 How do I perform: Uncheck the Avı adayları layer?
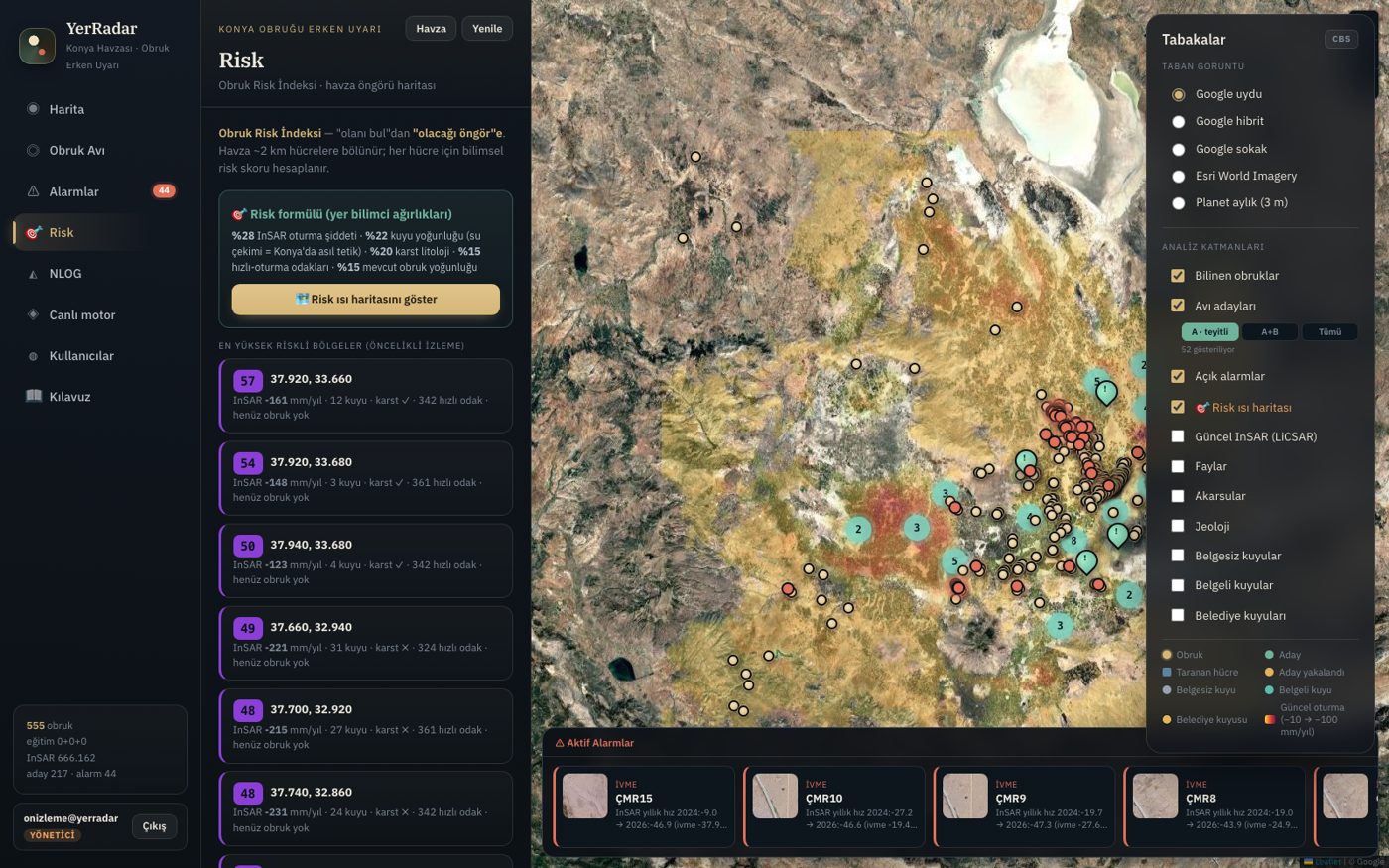[x=1178, y=306]
